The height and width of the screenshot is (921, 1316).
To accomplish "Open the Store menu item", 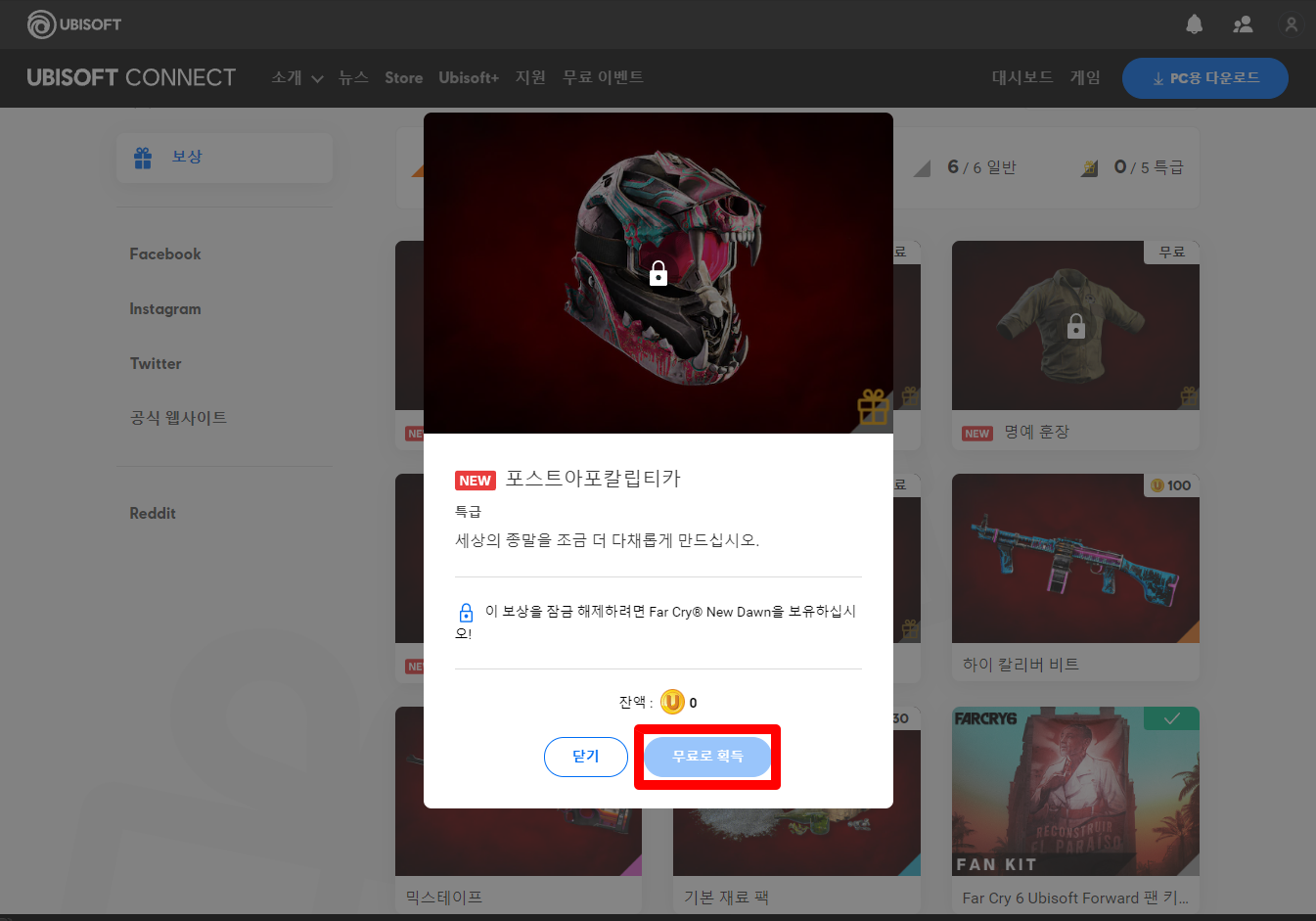I will click(403, 77).
